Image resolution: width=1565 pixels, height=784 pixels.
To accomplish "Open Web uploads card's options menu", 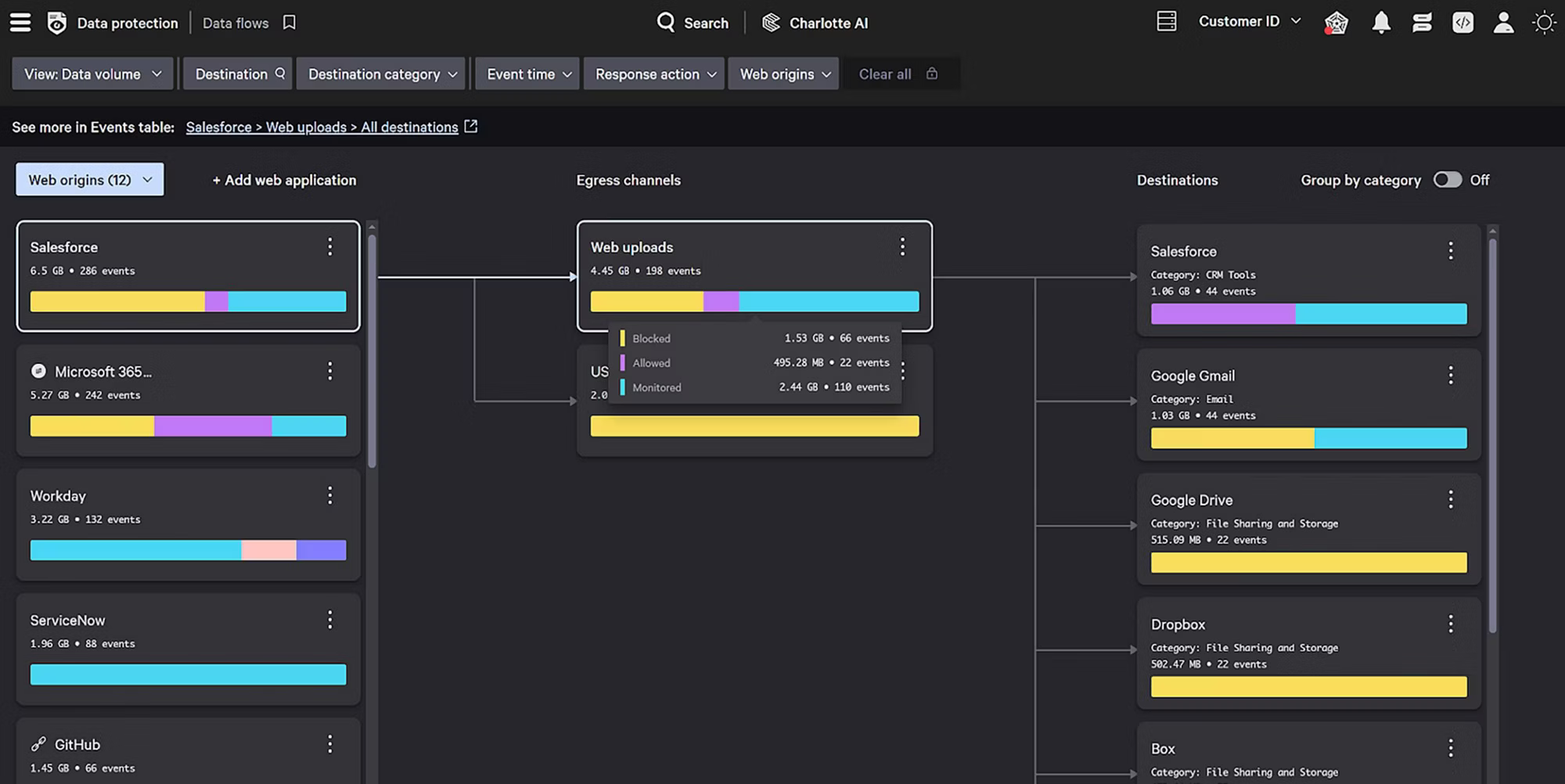I will pos(902,247).
